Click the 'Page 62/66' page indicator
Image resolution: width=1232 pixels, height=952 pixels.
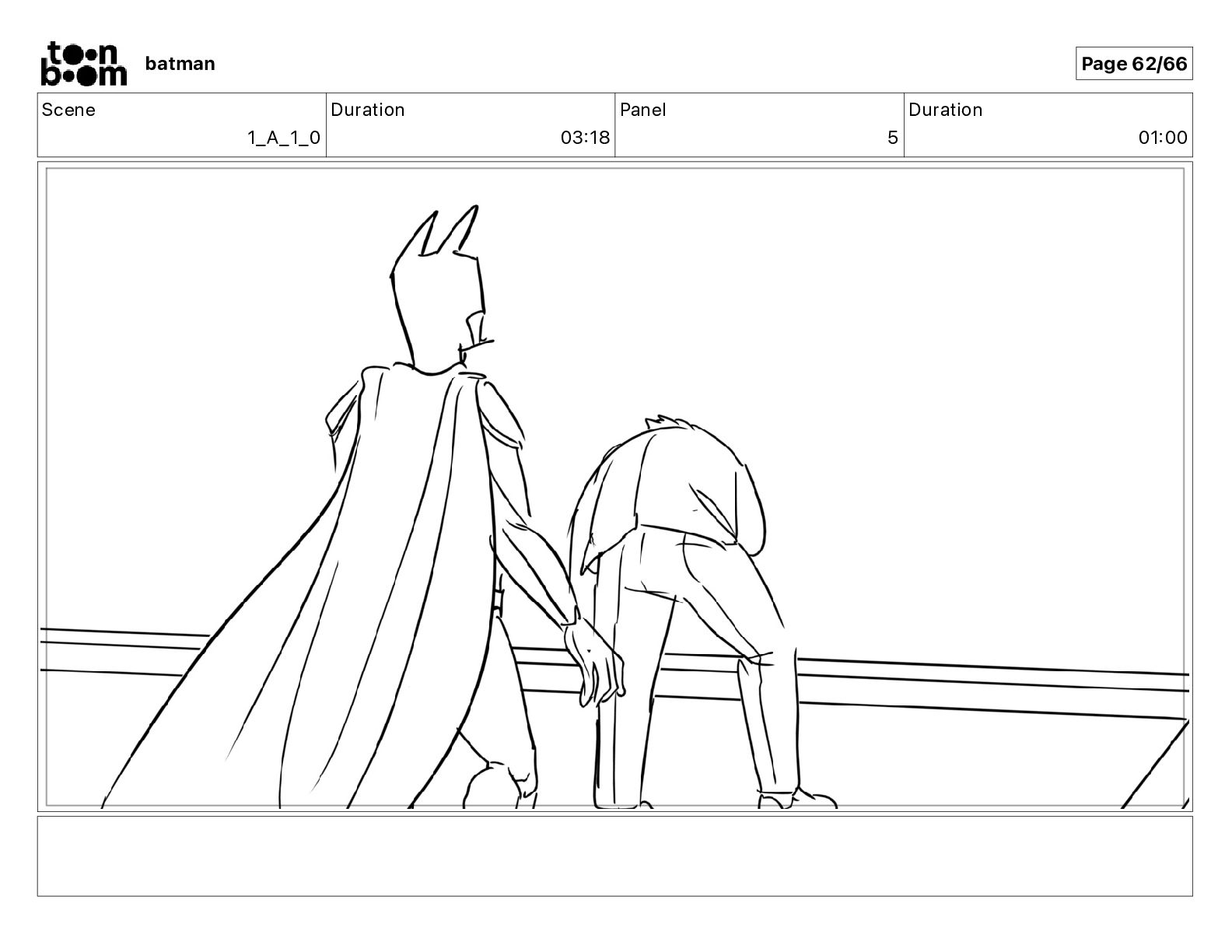tap(1134, 64)
